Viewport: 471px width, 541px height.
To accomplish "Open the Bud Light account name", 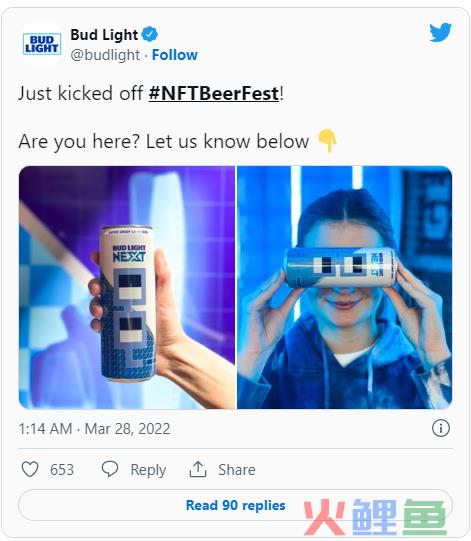I will click(104, 35).
